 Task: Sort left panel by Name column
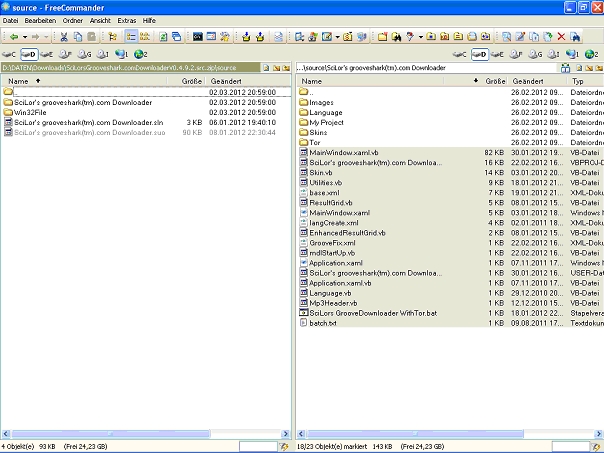coord(85,81)
